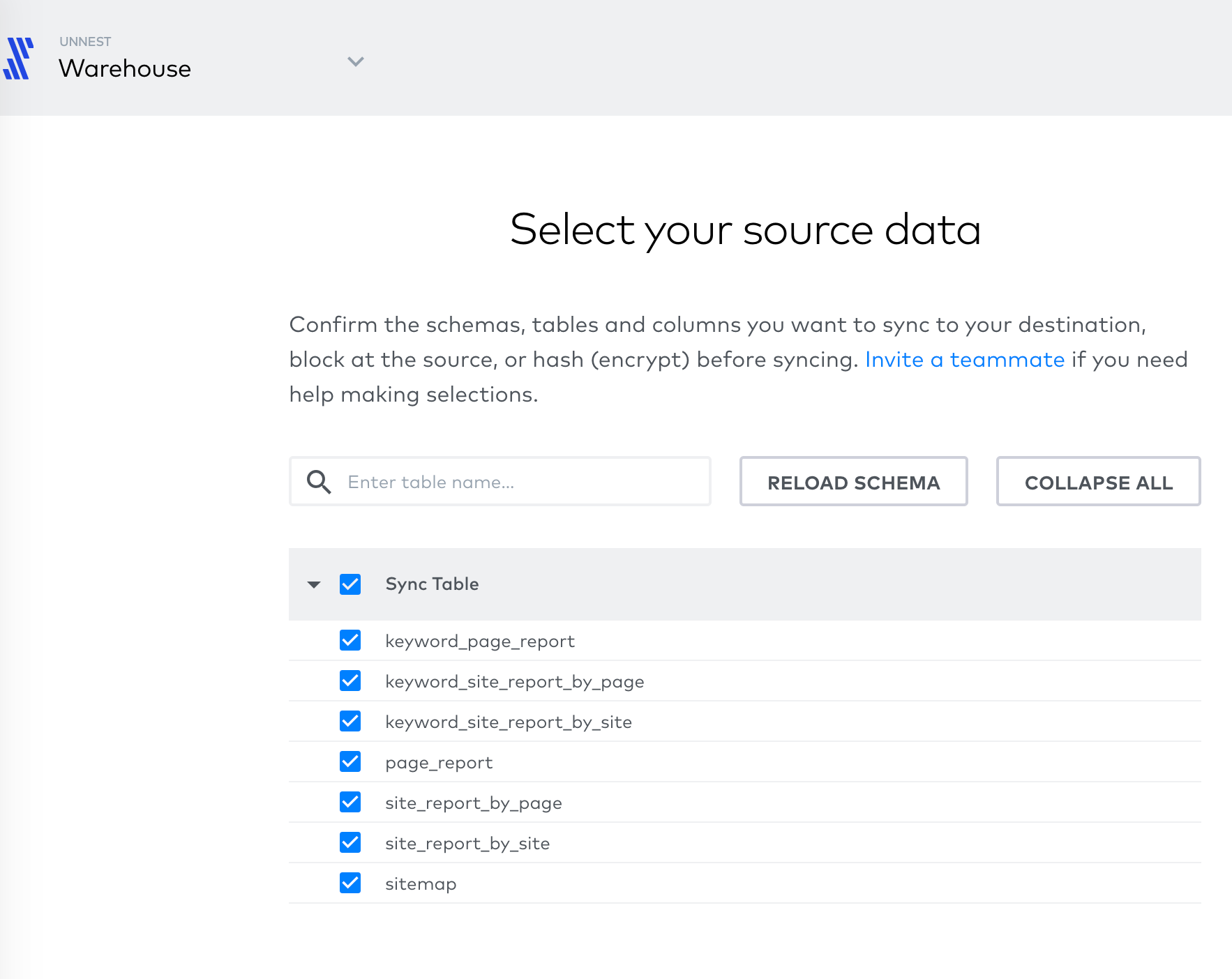The height and width of the screenshot is (979, 1232).
Task: Toggle the site_report_by_page checkbox
Action: pos(350,803)
